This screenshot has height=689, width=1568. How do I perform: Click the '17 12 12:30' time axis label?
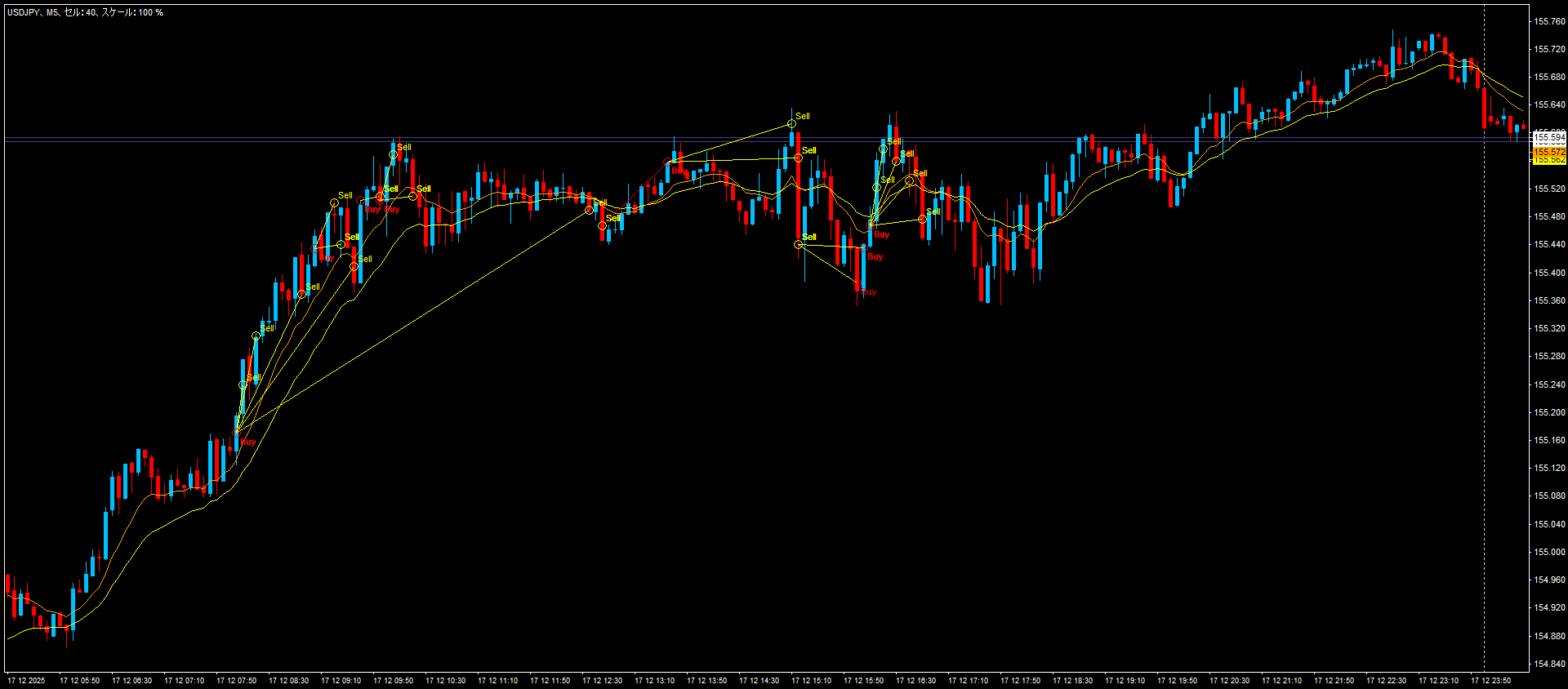(x=602, y=680)
